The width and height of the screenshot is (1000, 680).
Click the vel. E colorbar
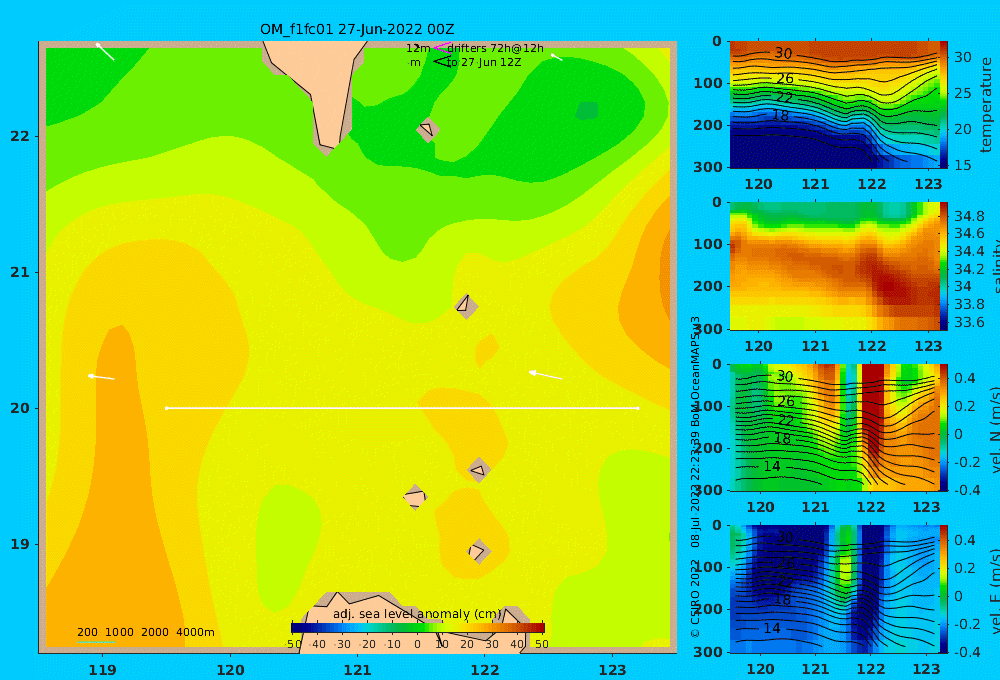tap(943, 589)
